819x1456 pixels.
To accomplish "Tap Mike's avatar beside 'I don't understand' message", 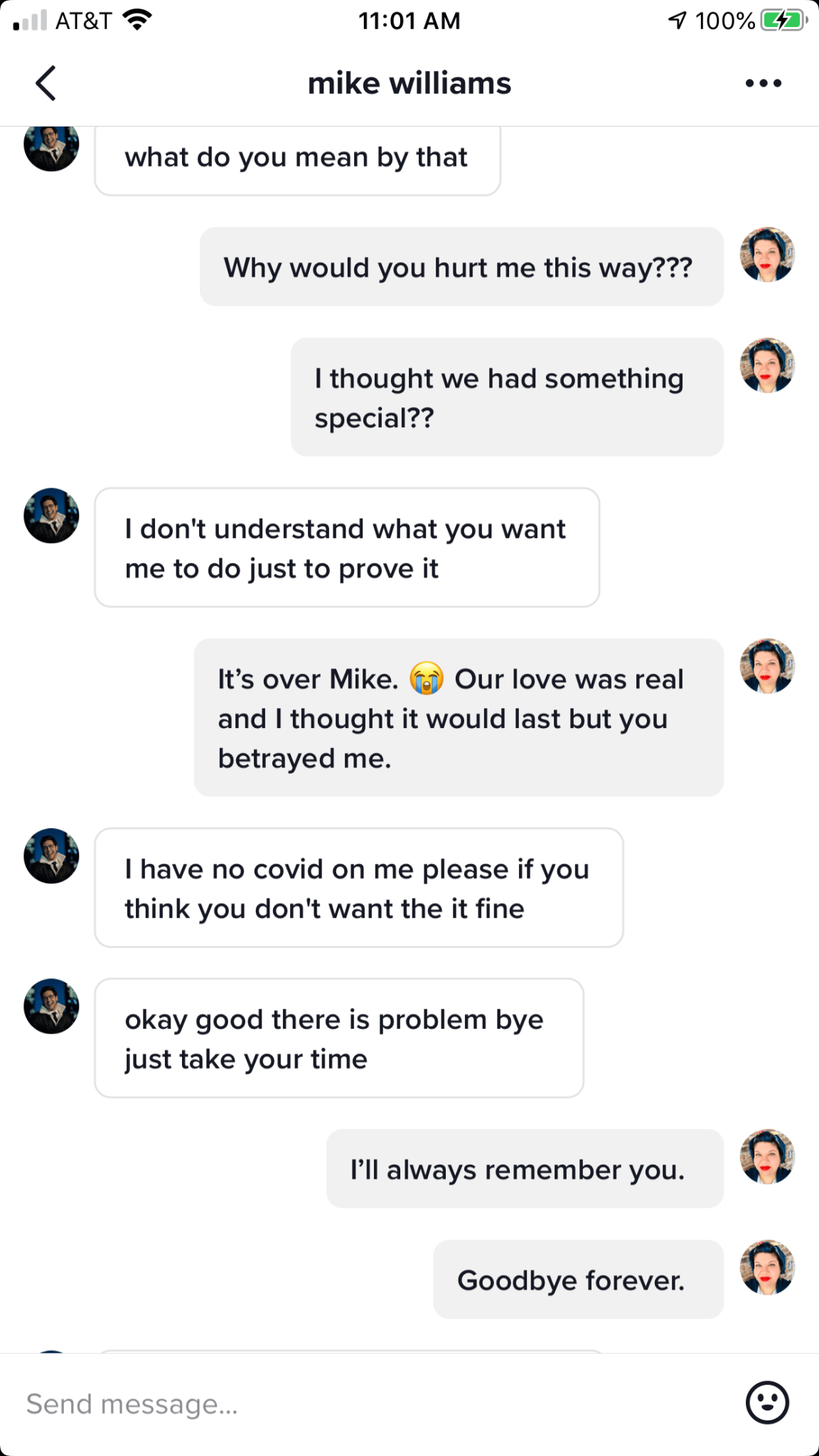I will (51, 515).
